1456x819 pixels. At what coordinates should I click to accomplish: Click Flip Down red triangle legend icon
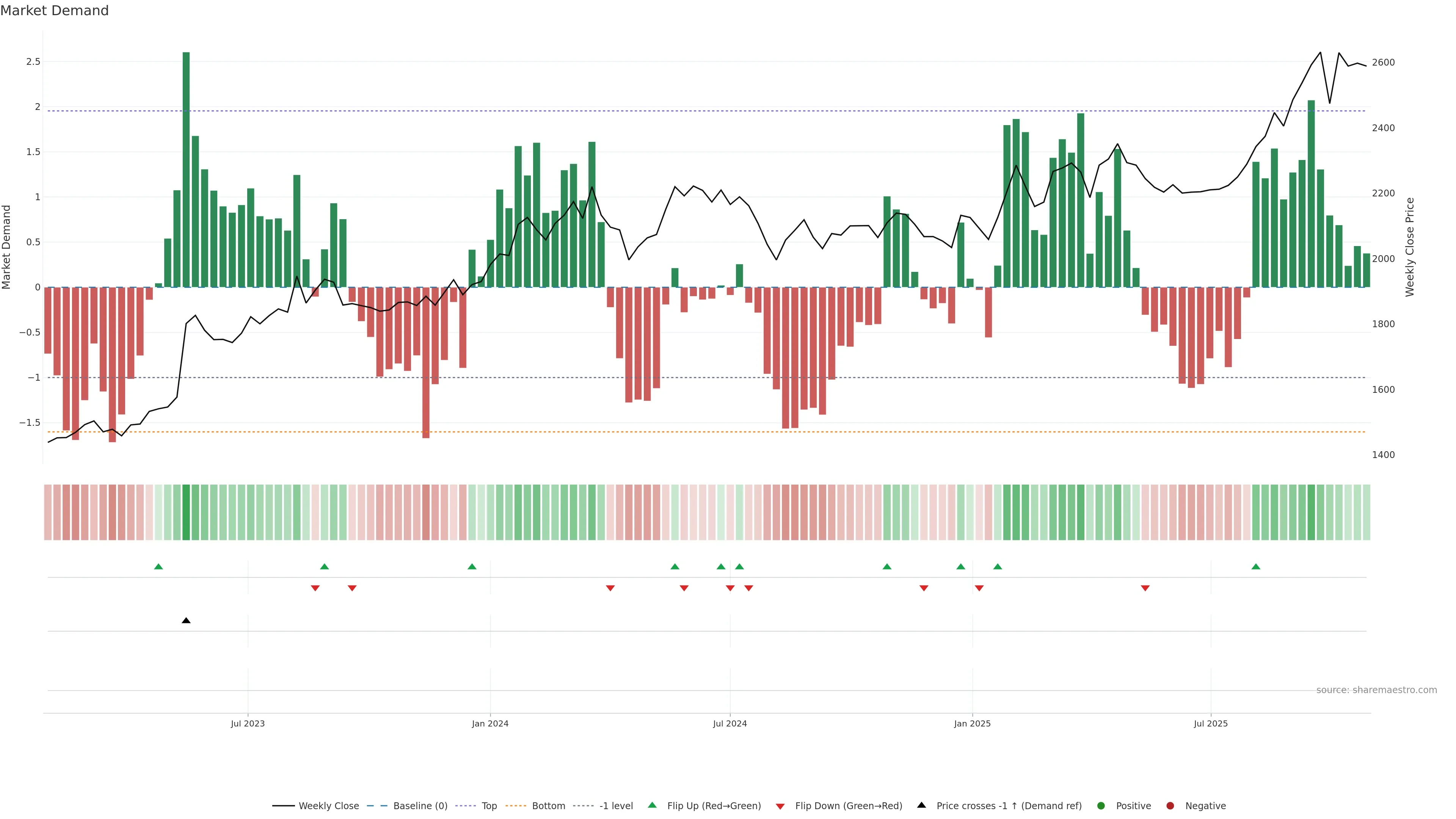tap(780, 806)
